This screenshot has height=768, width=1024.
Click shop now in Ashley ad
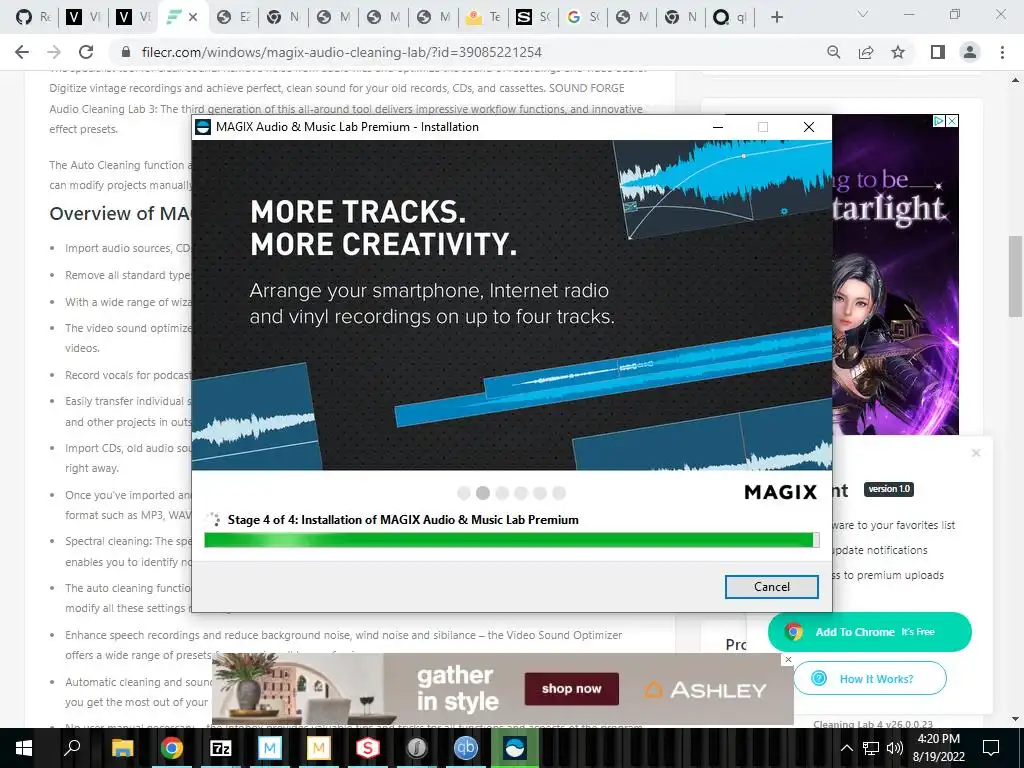coord(571,689)
